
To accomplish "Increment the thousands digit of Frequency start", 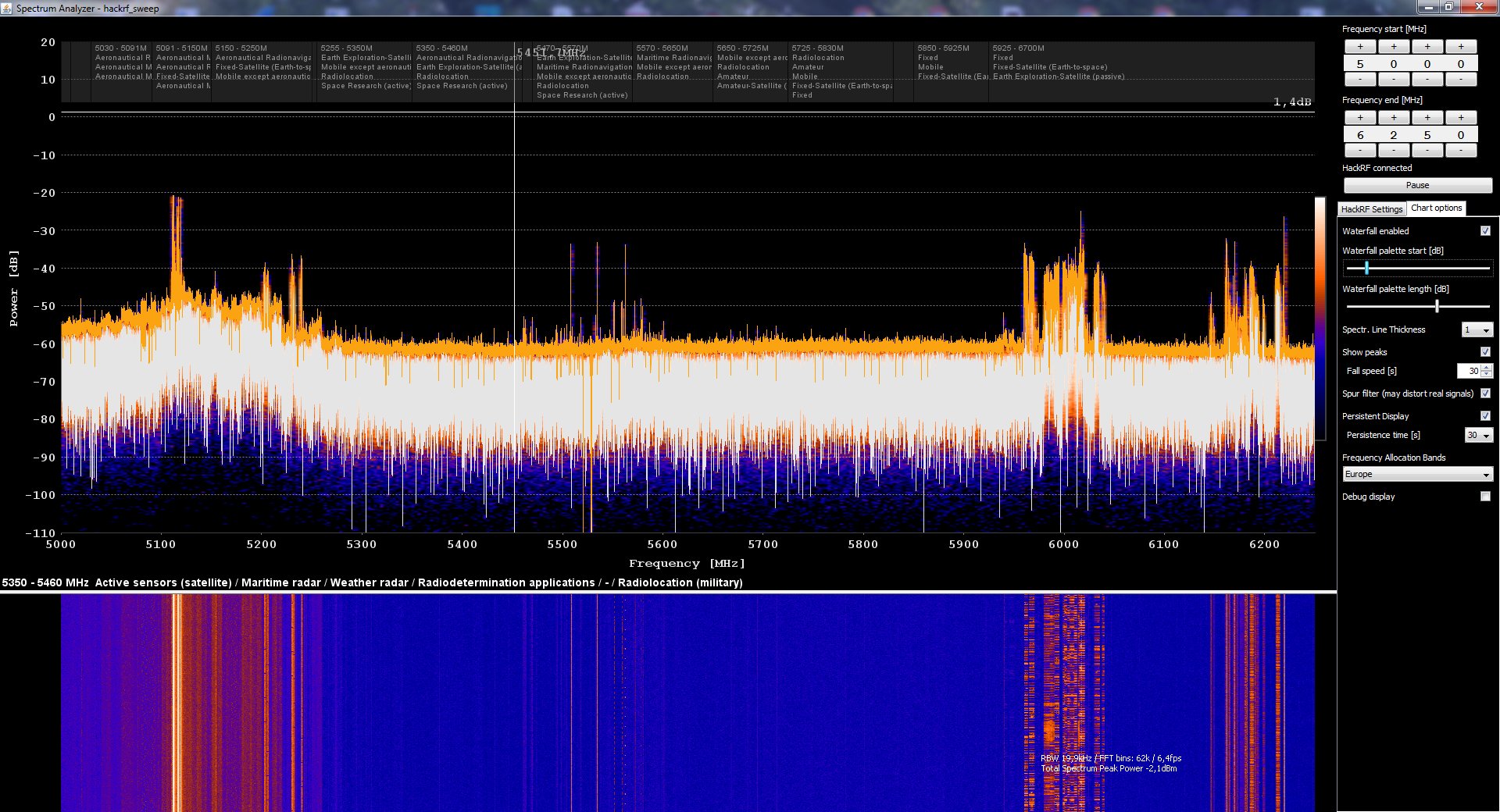I will pyautogui.click(x=1360, y=46).
